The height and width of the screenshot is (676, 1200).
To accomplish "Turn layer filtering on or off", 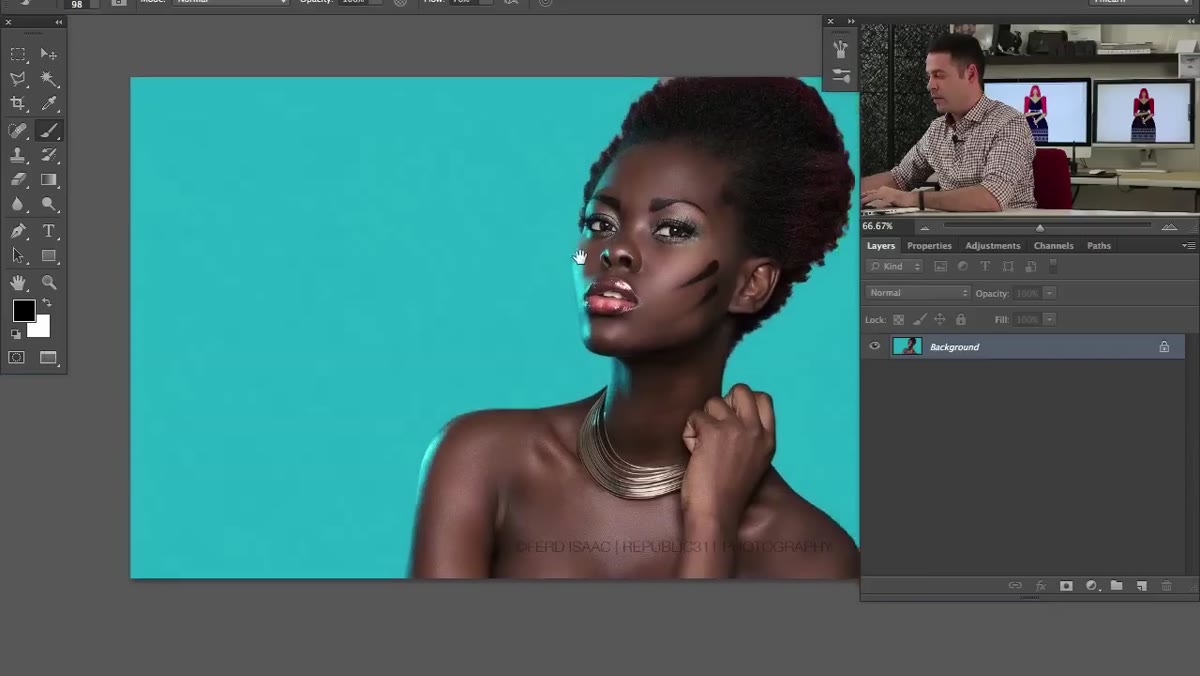I will pyautogui.click(x=1053, y=265).
